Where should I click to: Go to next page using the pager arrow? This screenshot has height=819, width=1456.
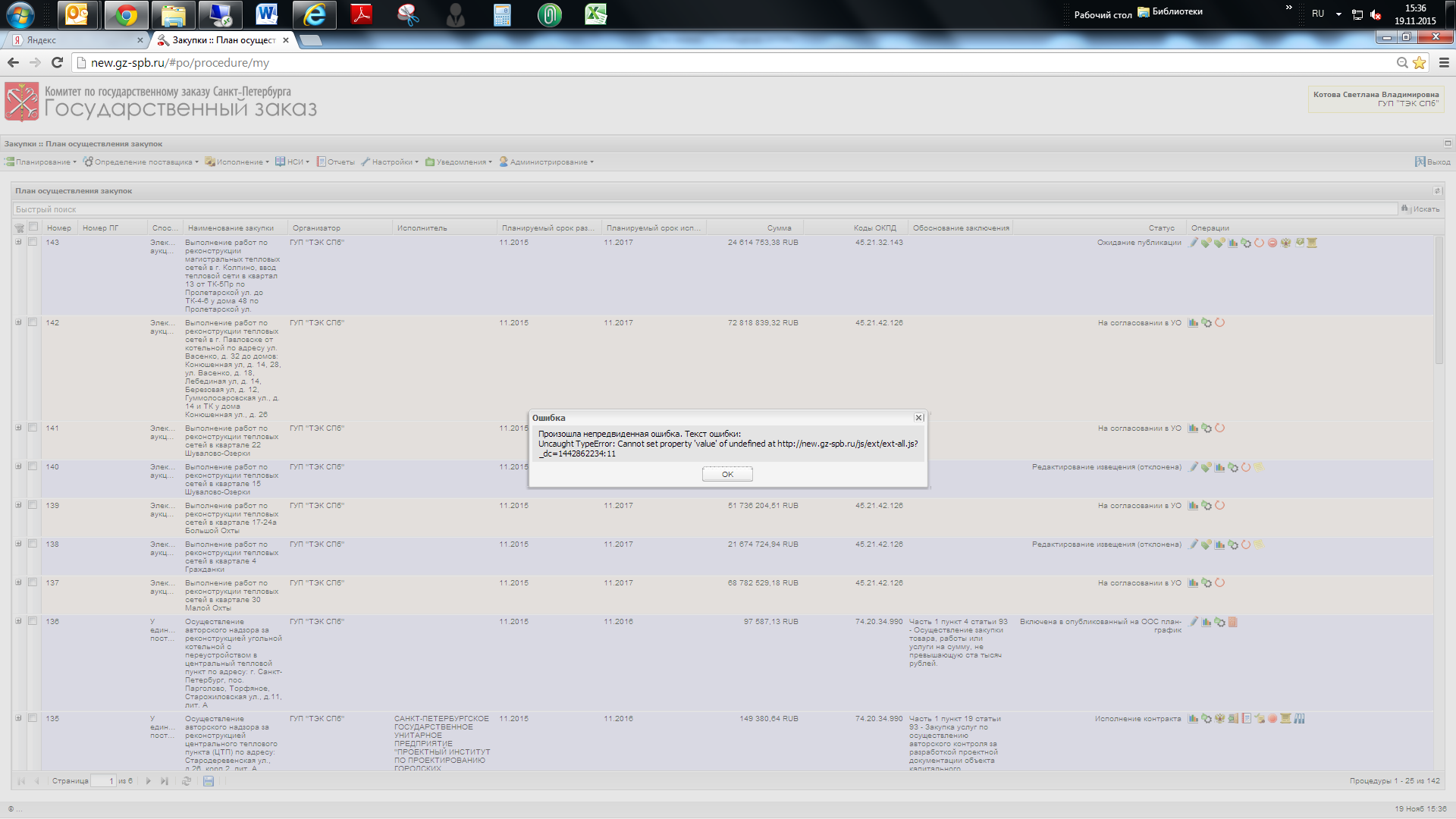point(149,781)
